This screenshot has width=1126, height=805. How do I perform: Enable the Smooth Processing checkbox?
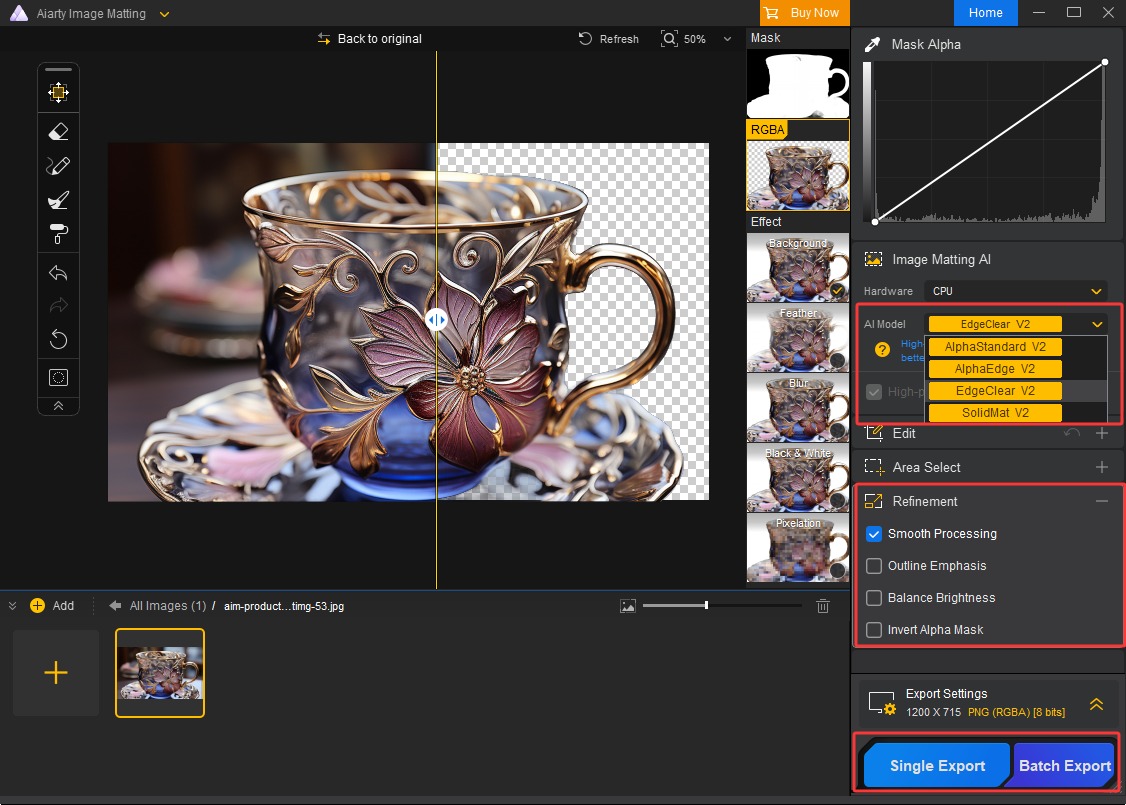point(874,534)
